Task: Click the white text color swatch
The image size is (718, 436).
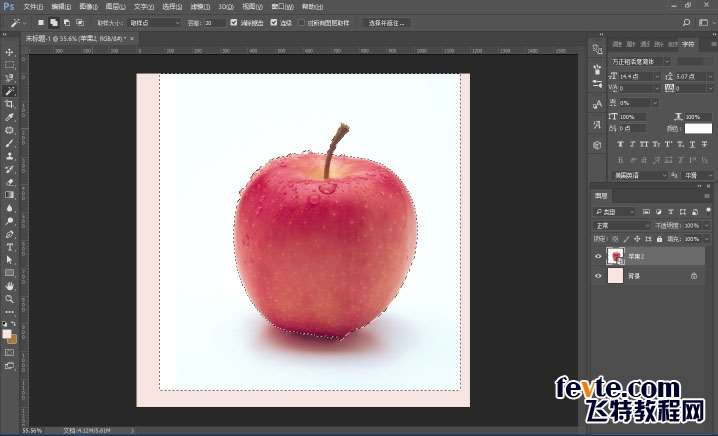Action: tap(698, 129)
